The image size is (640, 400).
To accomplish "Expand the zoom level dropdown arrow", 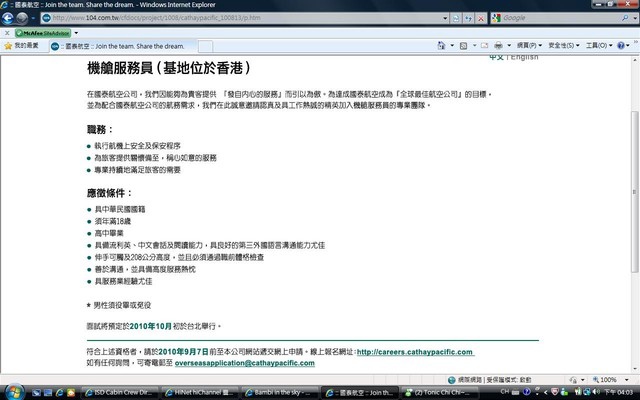I will [x=626, y=380].
